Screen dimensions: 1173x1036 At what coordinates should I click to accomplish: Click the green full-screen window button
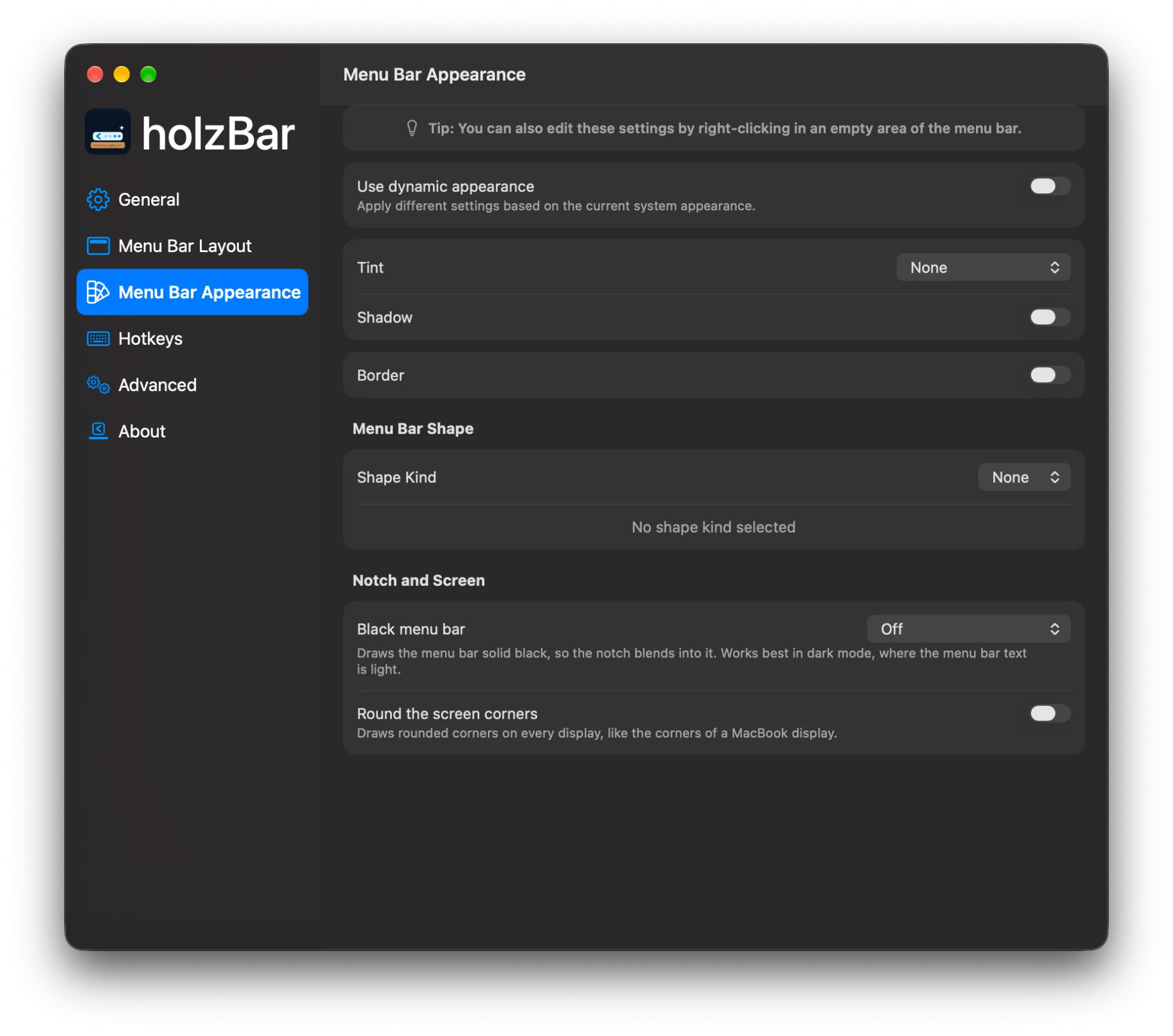pos(148,74)
